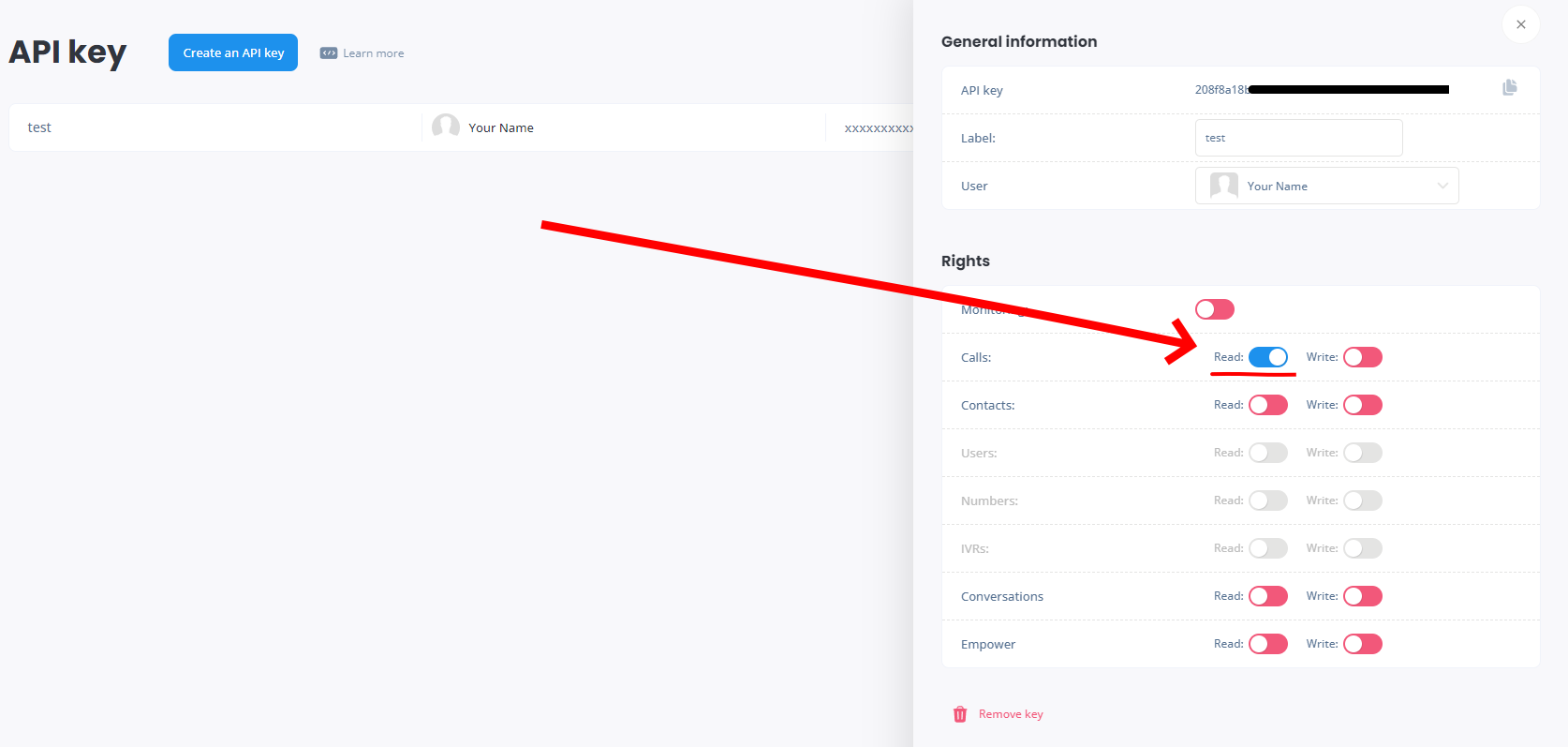Open the User dropdown

point(1442,186)
